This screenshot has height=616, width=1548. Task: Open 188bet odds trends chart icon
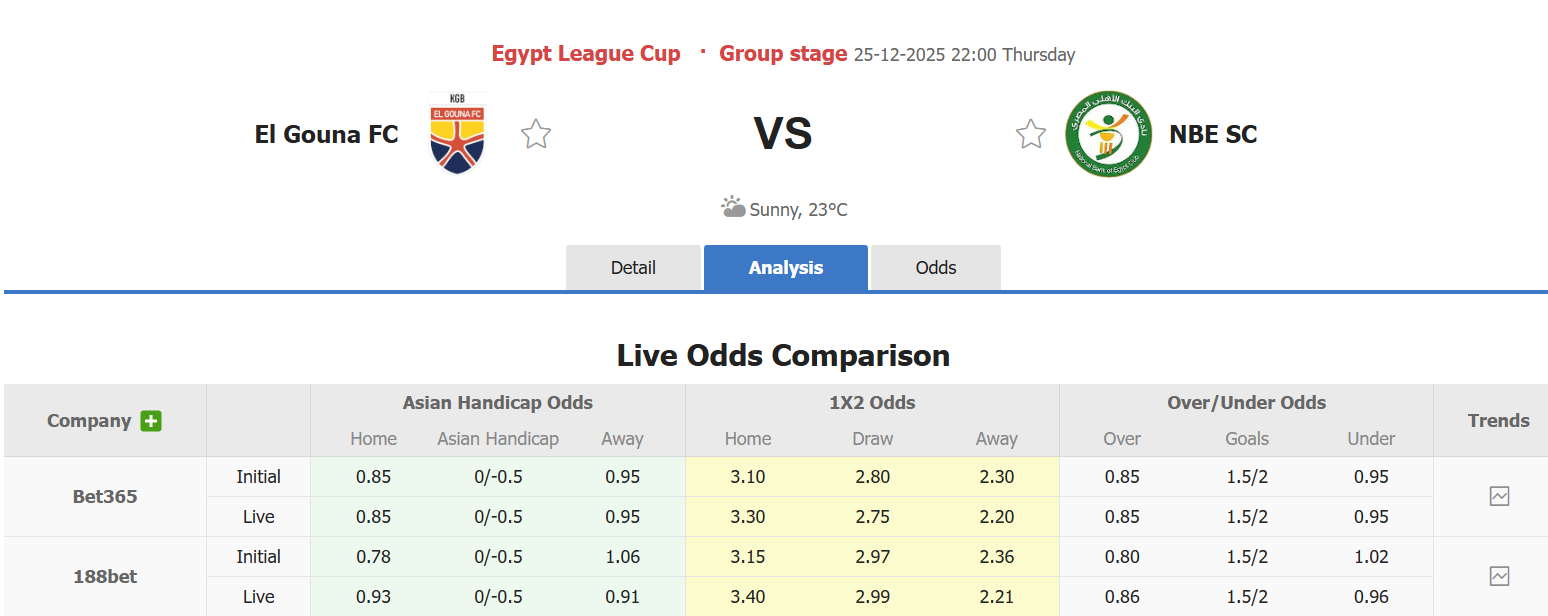[x=1499, y=576]
